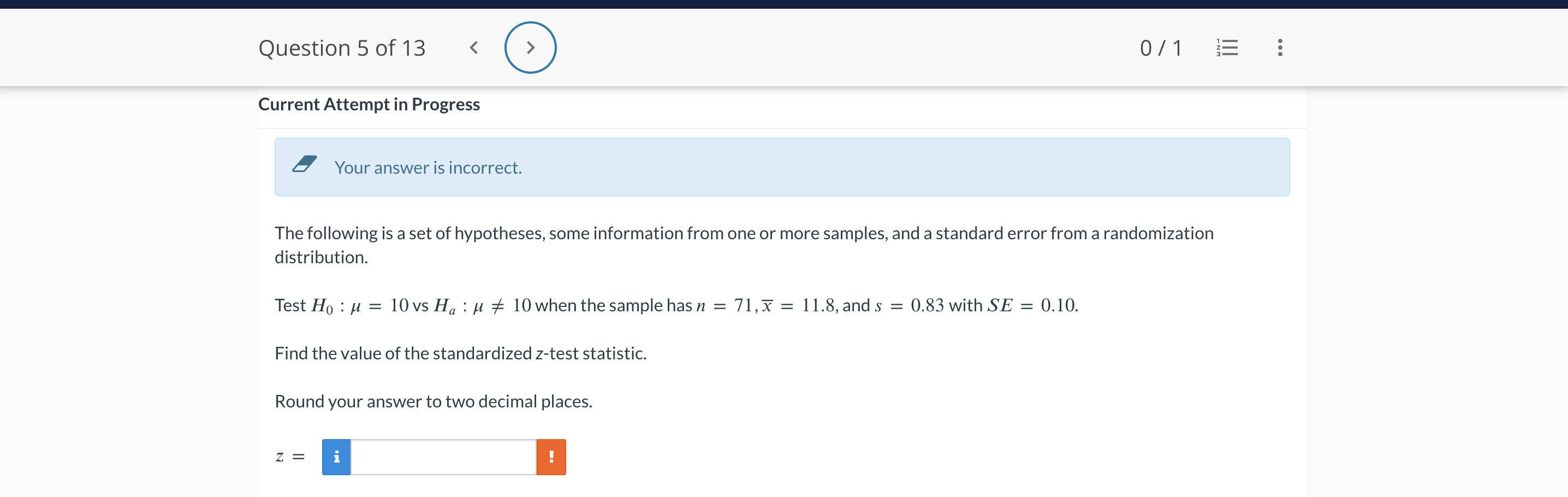Select the circled next-question arrow icon
The image size is (1568, 497).
click(530, 47)
